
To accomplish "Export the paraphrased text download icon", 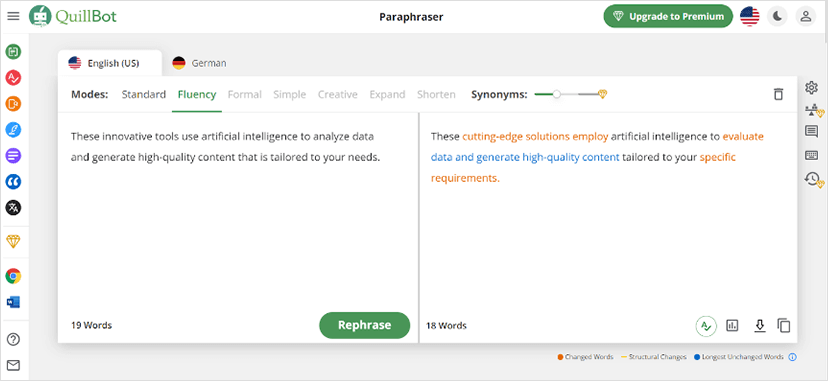I will click(x=759, y=326).
